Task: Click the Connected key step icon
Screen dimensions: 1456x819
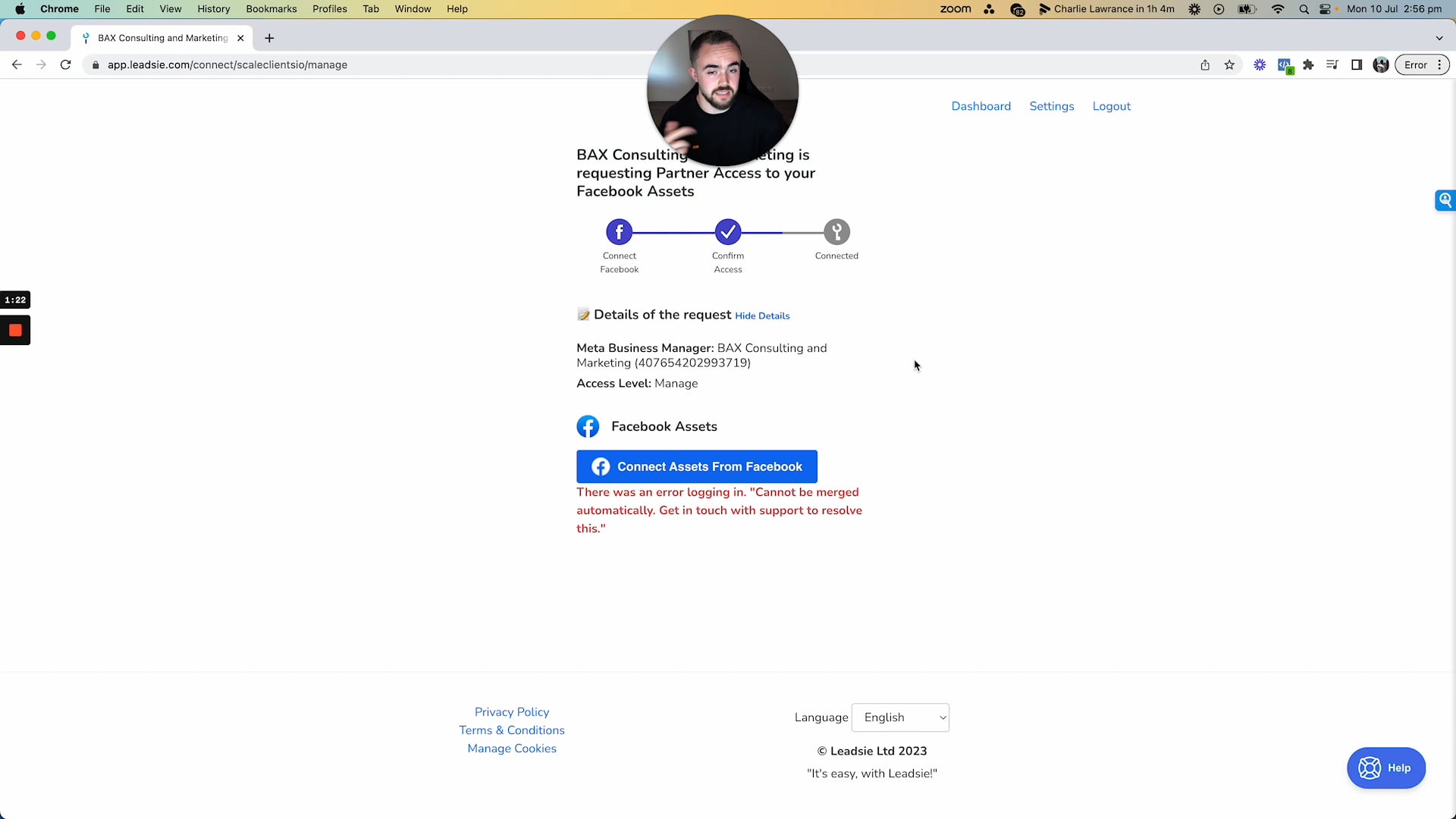Action: (x=836, y=232)
